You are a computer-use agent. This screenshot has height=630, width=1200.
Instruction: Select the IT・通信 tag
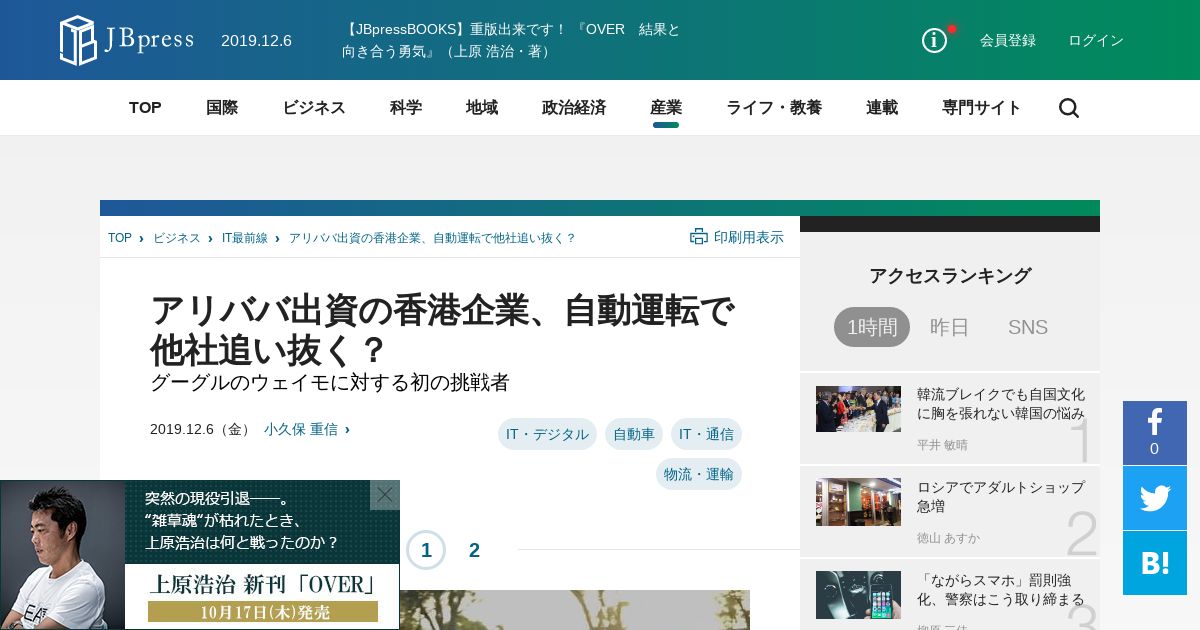click(x=706, y=434)
